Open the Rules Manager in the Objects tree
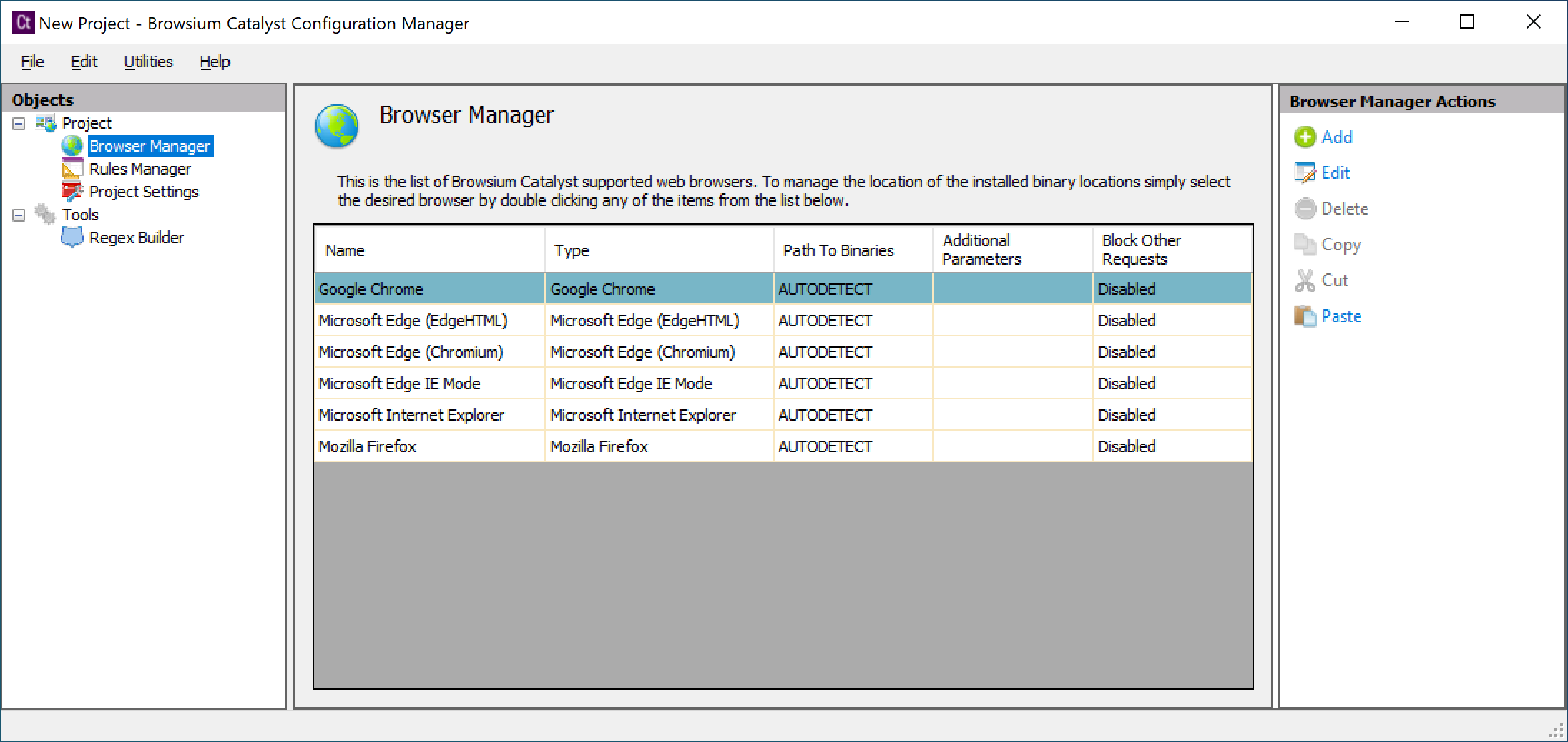The image size is (1568, 742). click(139, 168)
